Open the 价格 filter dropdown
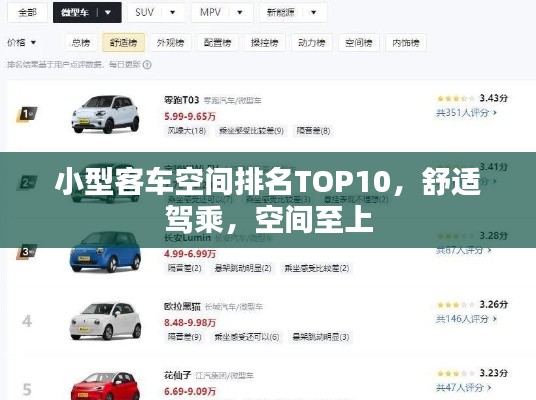536x400 pixels. (22, 43)
